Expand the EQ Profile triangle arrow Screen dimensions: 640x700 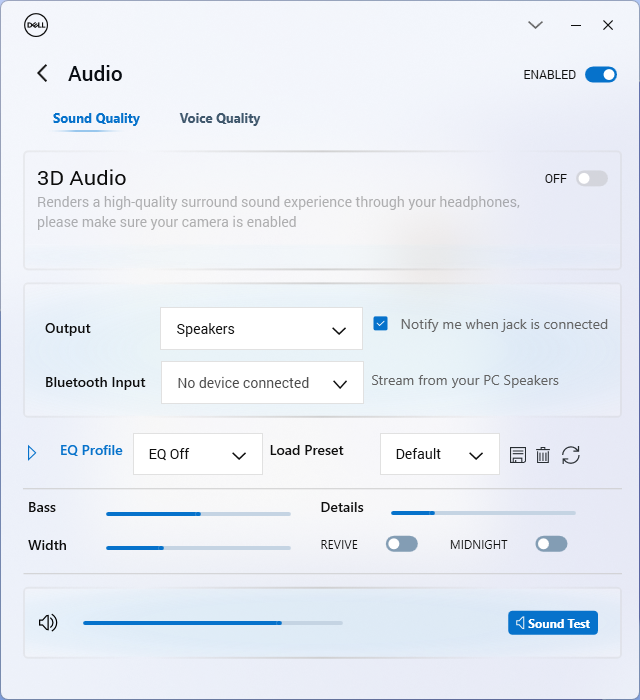point(32,453)
